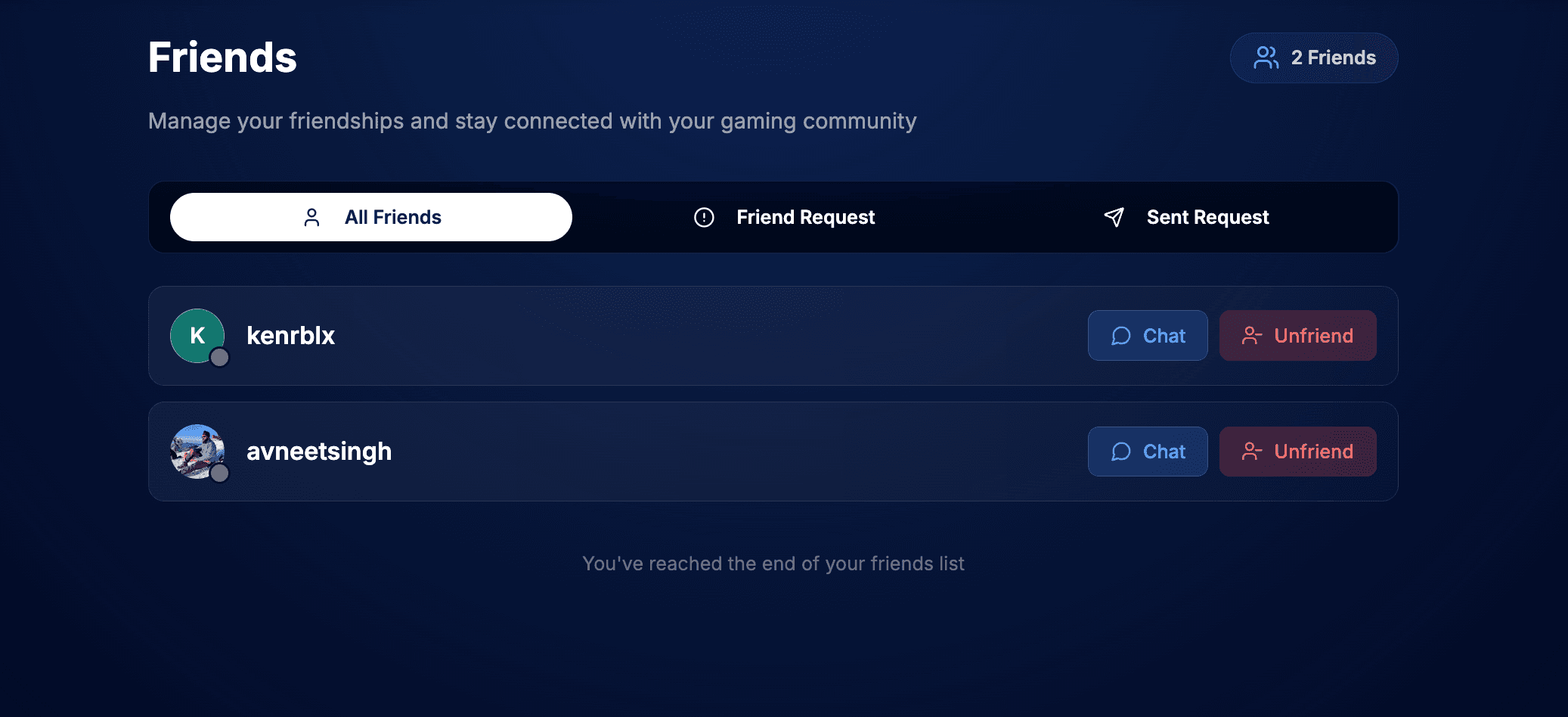Switch to the All Friends tab

pyautogui.click(x=371, y=218)
